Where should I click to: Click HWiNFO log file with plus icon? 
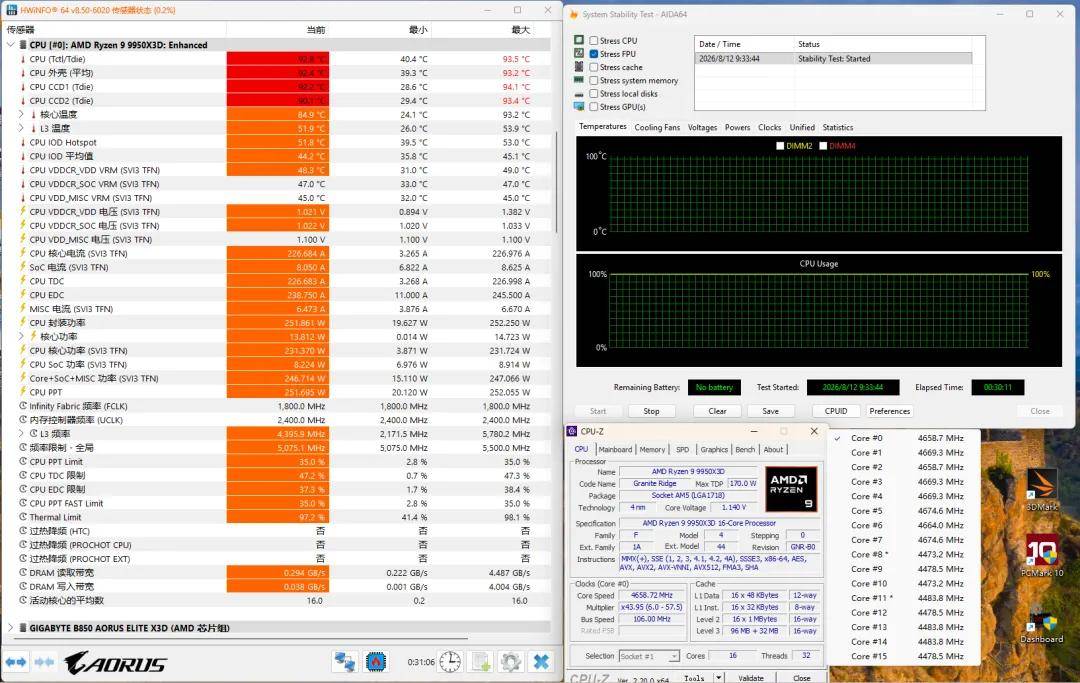(x=481, y=662)
